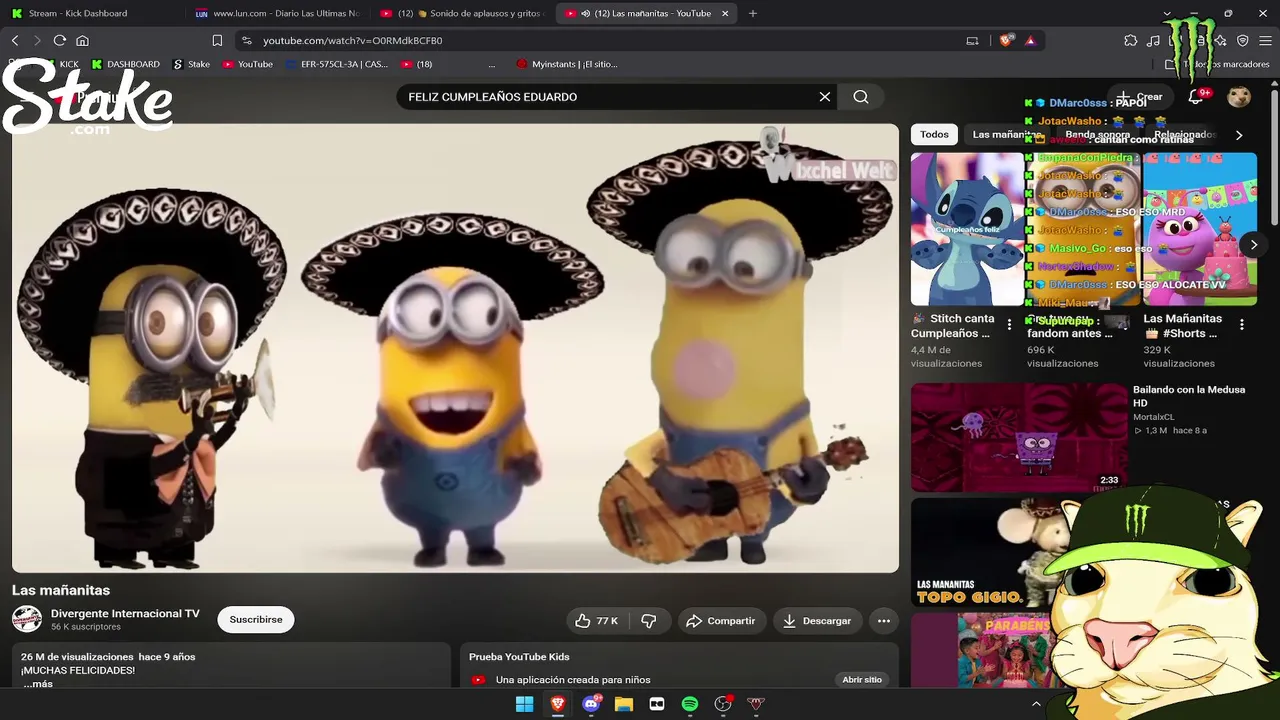Click the minions video player

(x=455, y=348)
